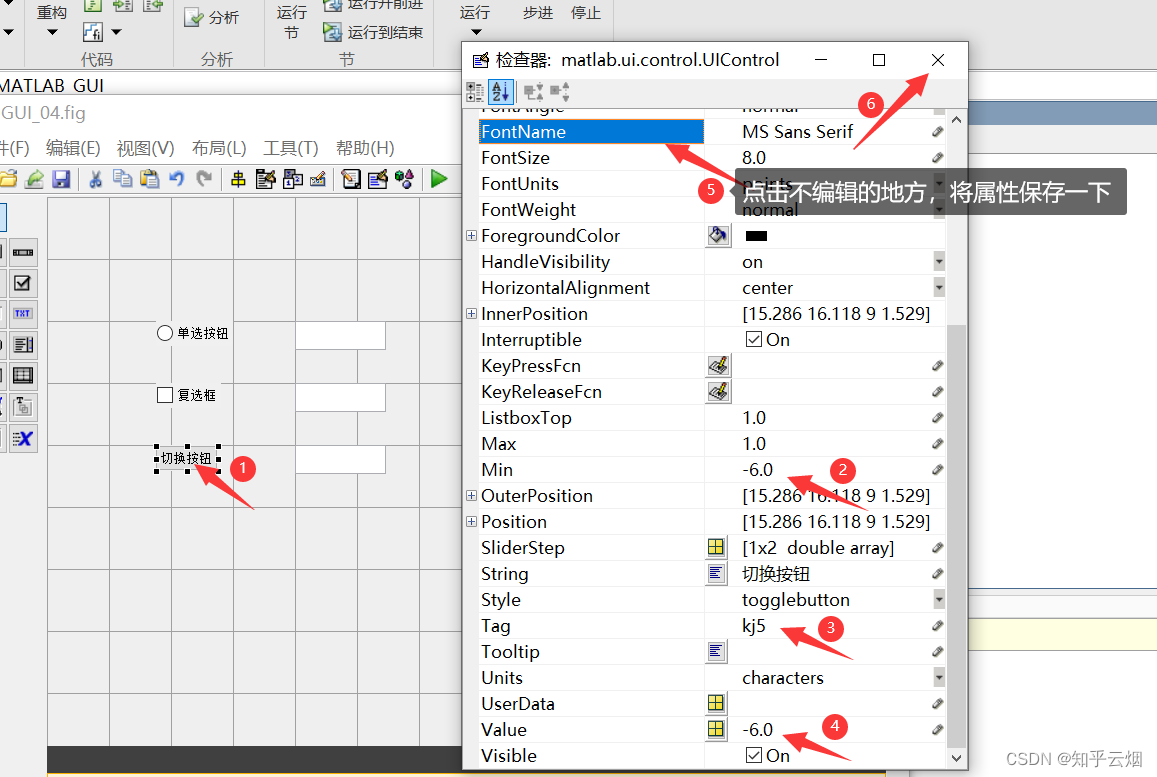Image resolution: width=1157 pixels, height=777 pixels.
Task: Click the green Run button in GUIDE toolbar
Action: coord(440,178)
